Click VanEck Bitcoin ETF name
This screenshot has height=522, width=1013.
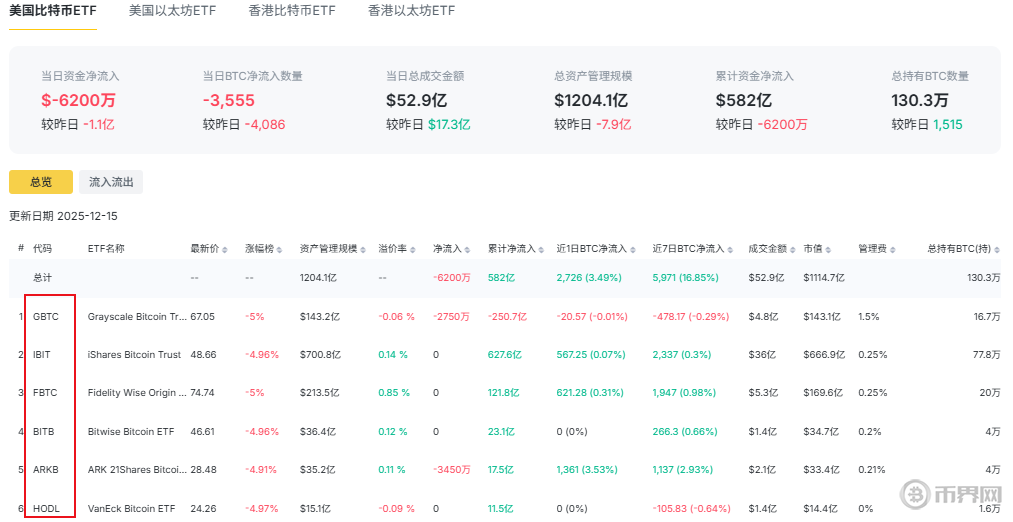pos(132,508)
